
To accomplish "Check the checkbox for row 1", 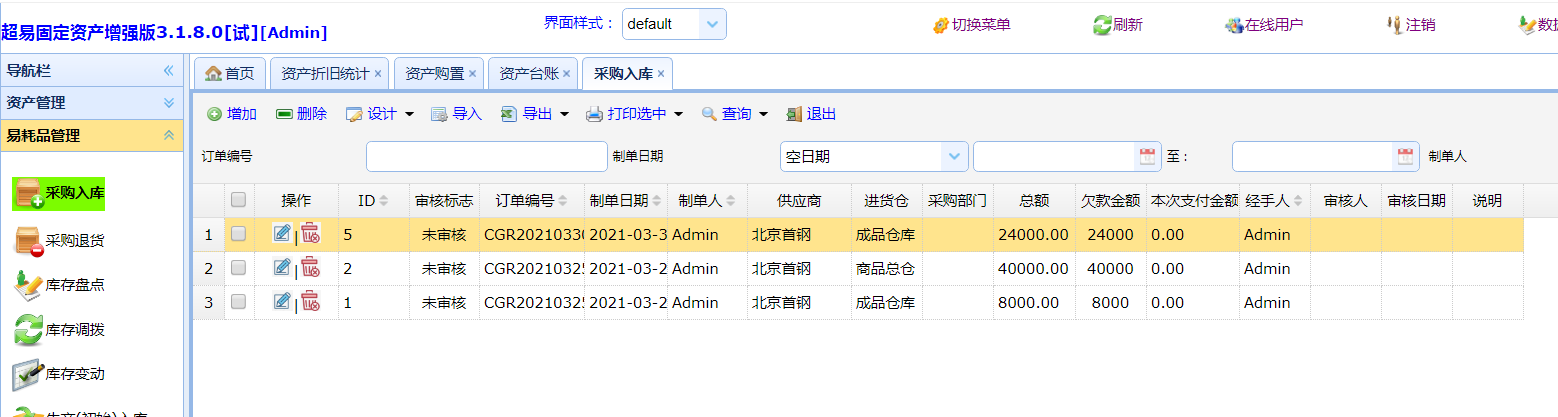I will [x=238, y=234].
